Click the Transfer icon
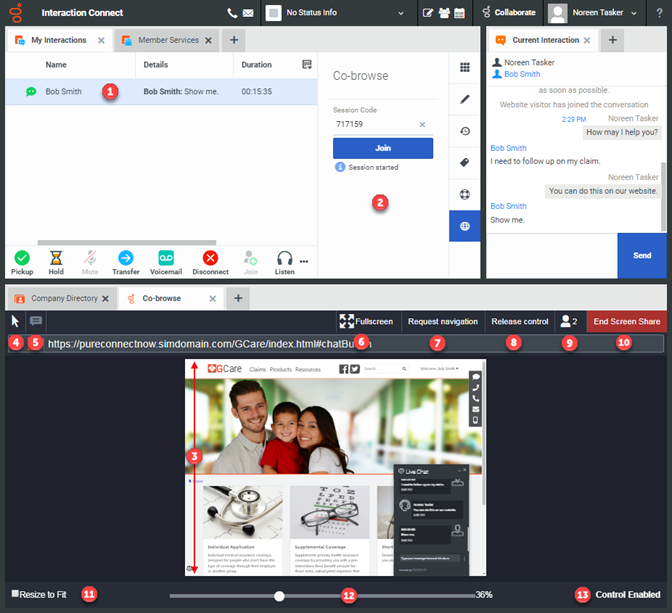 [125, 257]
